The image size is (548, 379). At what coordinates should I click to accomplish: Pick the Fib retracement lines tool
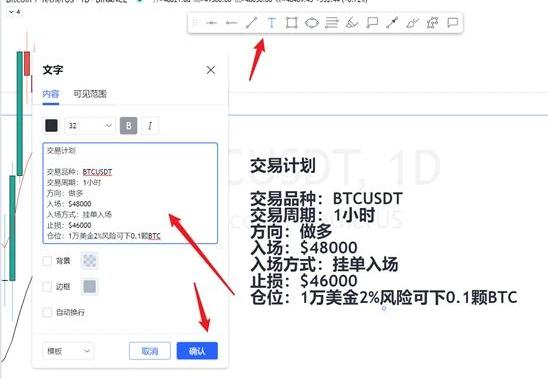tap(332, 23)
